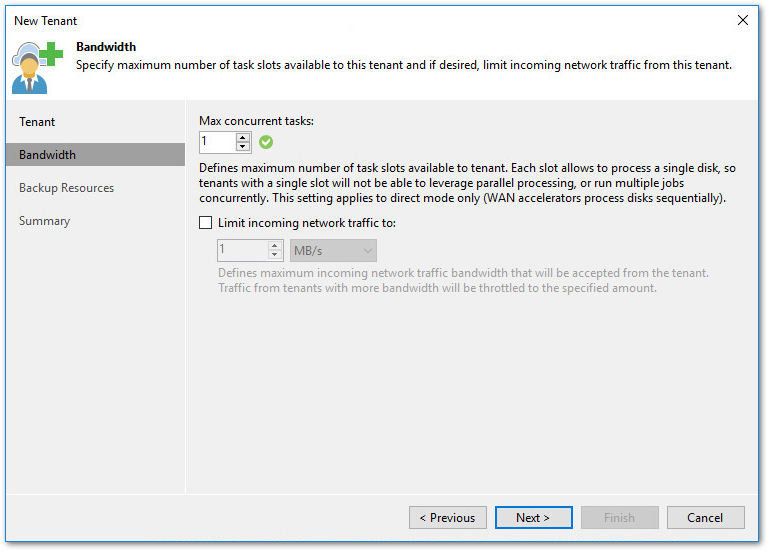This screenshot has height=551, width=768.
Task: Open the Summary step in sidebar
Action: click(44, 221)
